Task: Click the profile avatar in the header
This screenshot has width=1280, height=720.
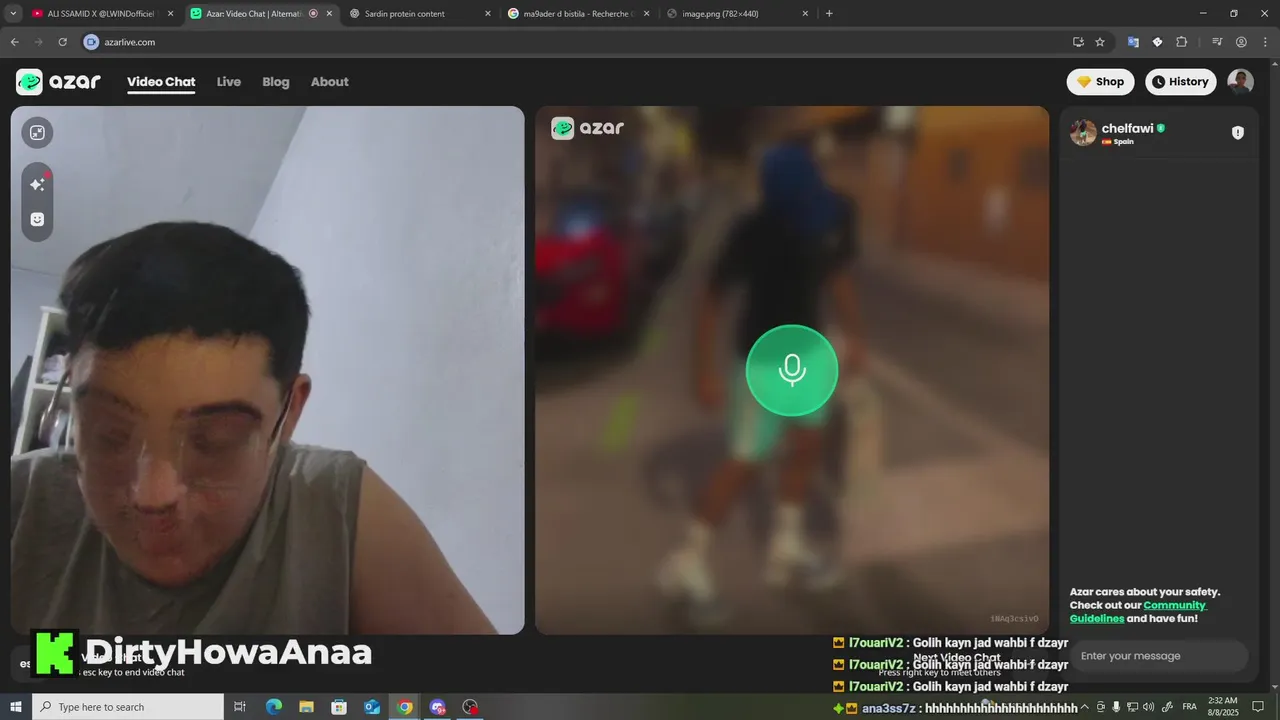Action: 1240,82
